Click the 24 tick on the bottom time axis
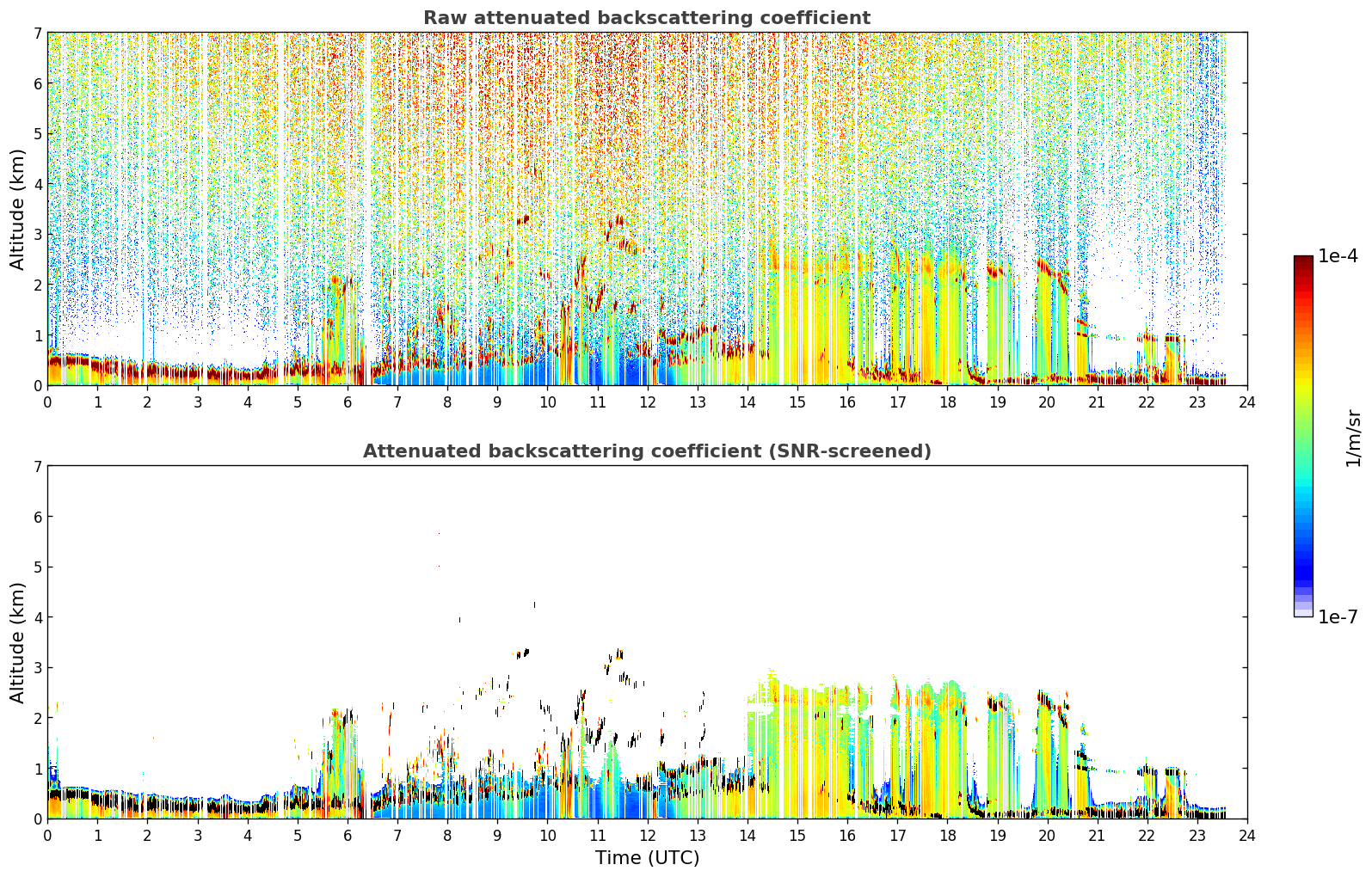Image resolution: width=1372 pixels, height=877 pixels. tap(1247, 835)
